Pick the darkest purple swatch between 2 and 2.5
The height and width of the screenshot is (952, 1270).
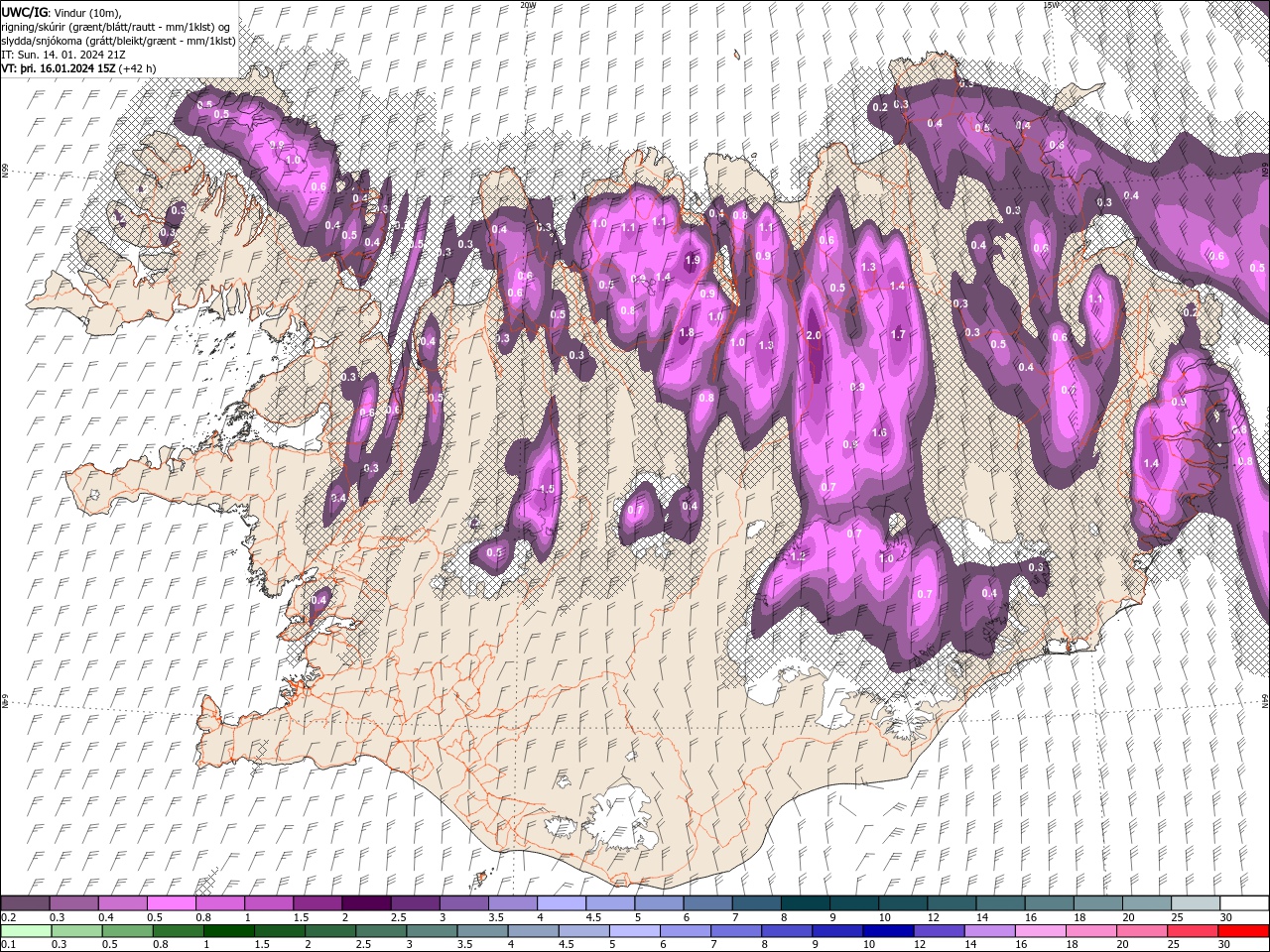coord(365,903)
